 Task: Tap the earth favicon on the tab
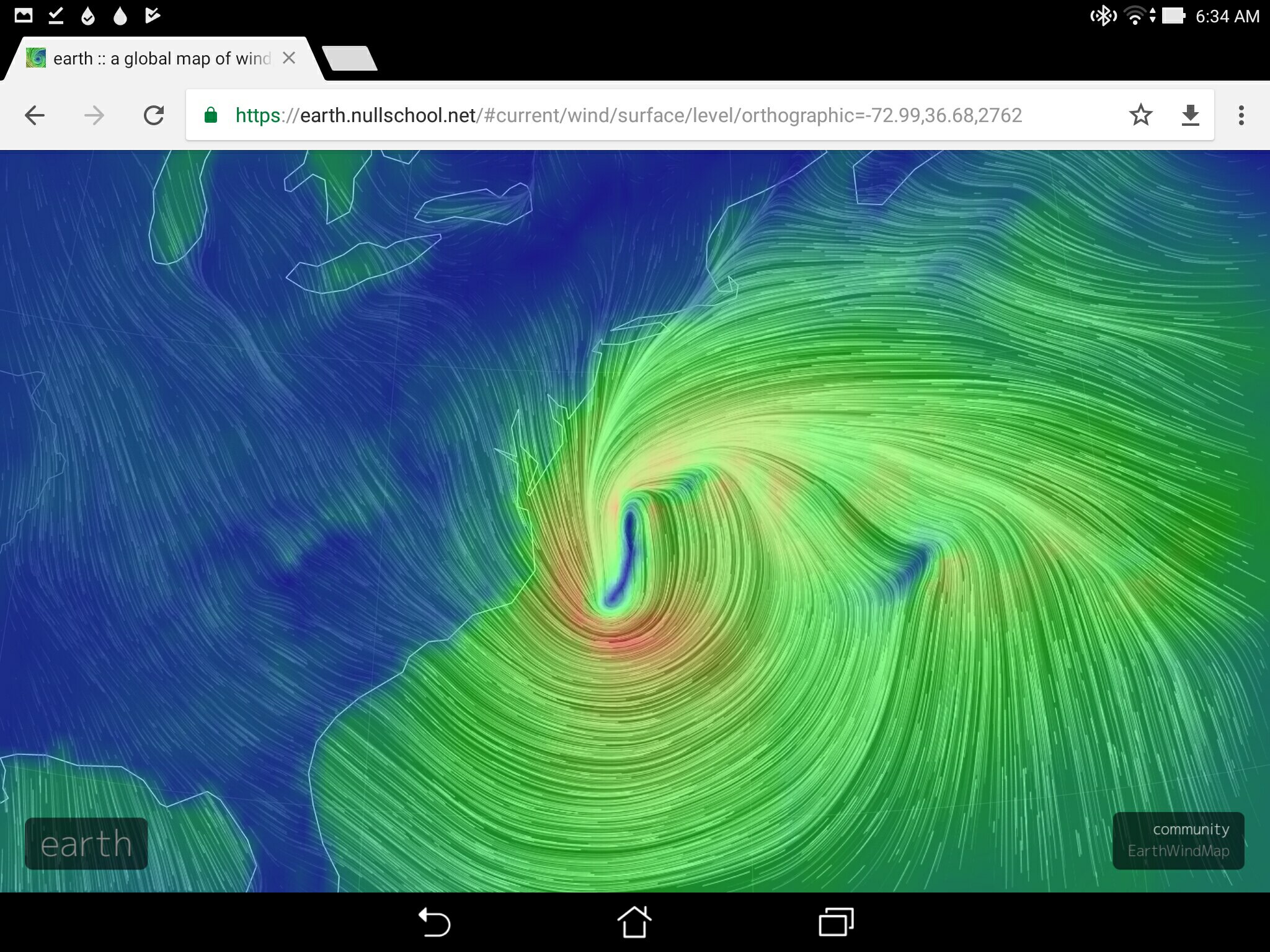[x=36, y=58]
